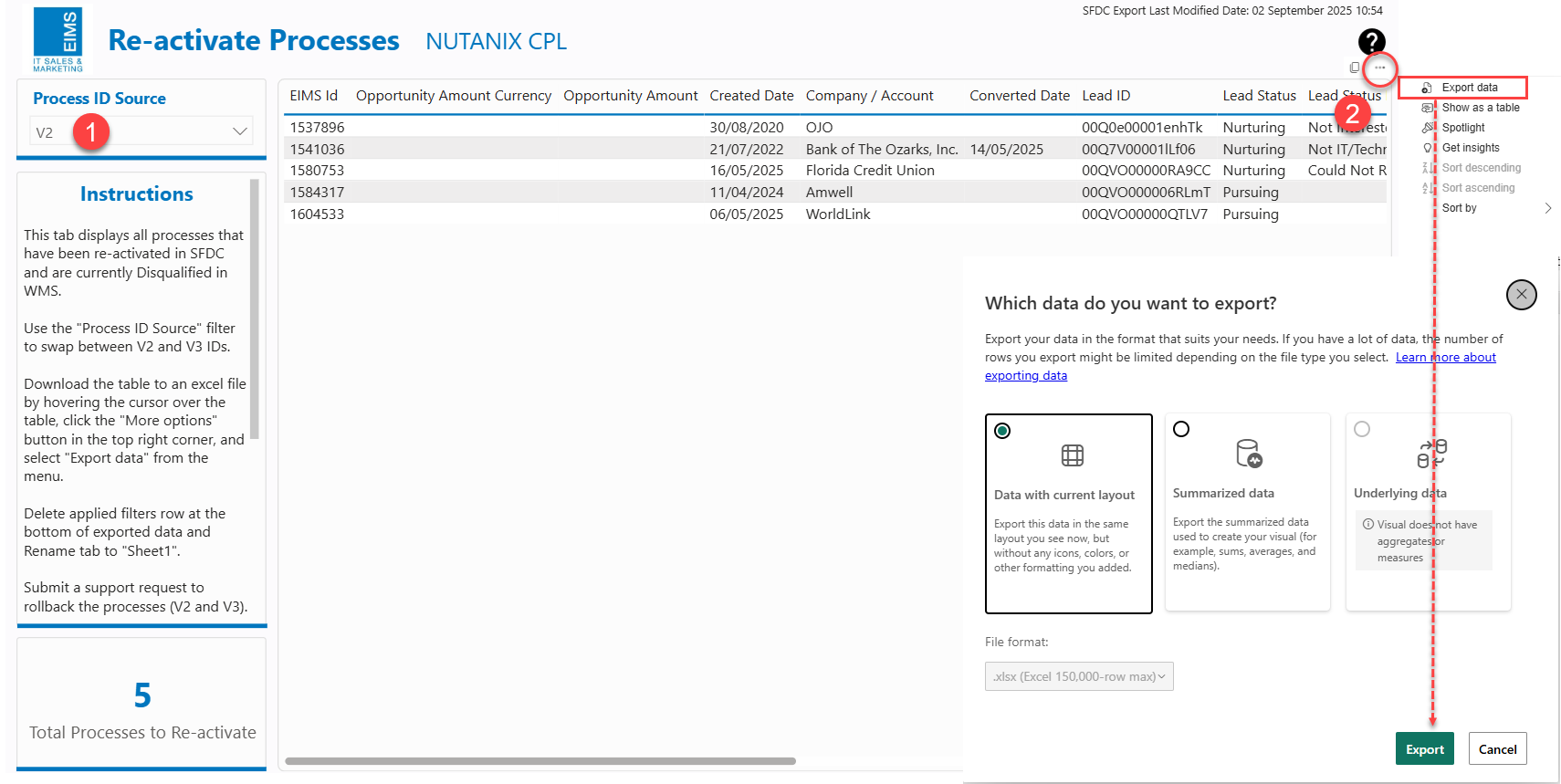Click the EIMS IT Sales & Marketing logo

point(58,39)
